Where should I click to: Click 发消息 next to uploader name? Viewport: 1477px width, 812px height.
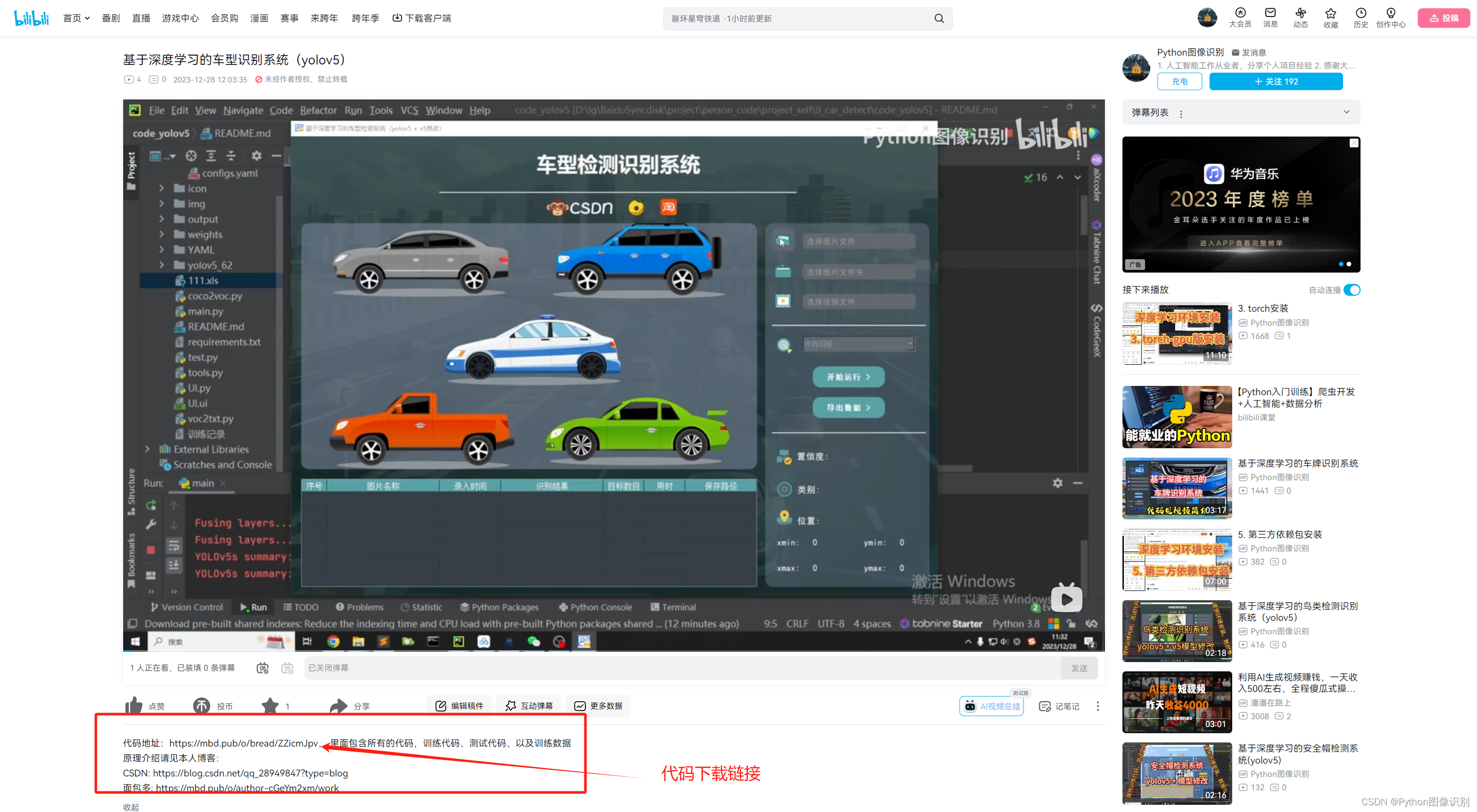pyautogui.click(x=1249, y=52)
